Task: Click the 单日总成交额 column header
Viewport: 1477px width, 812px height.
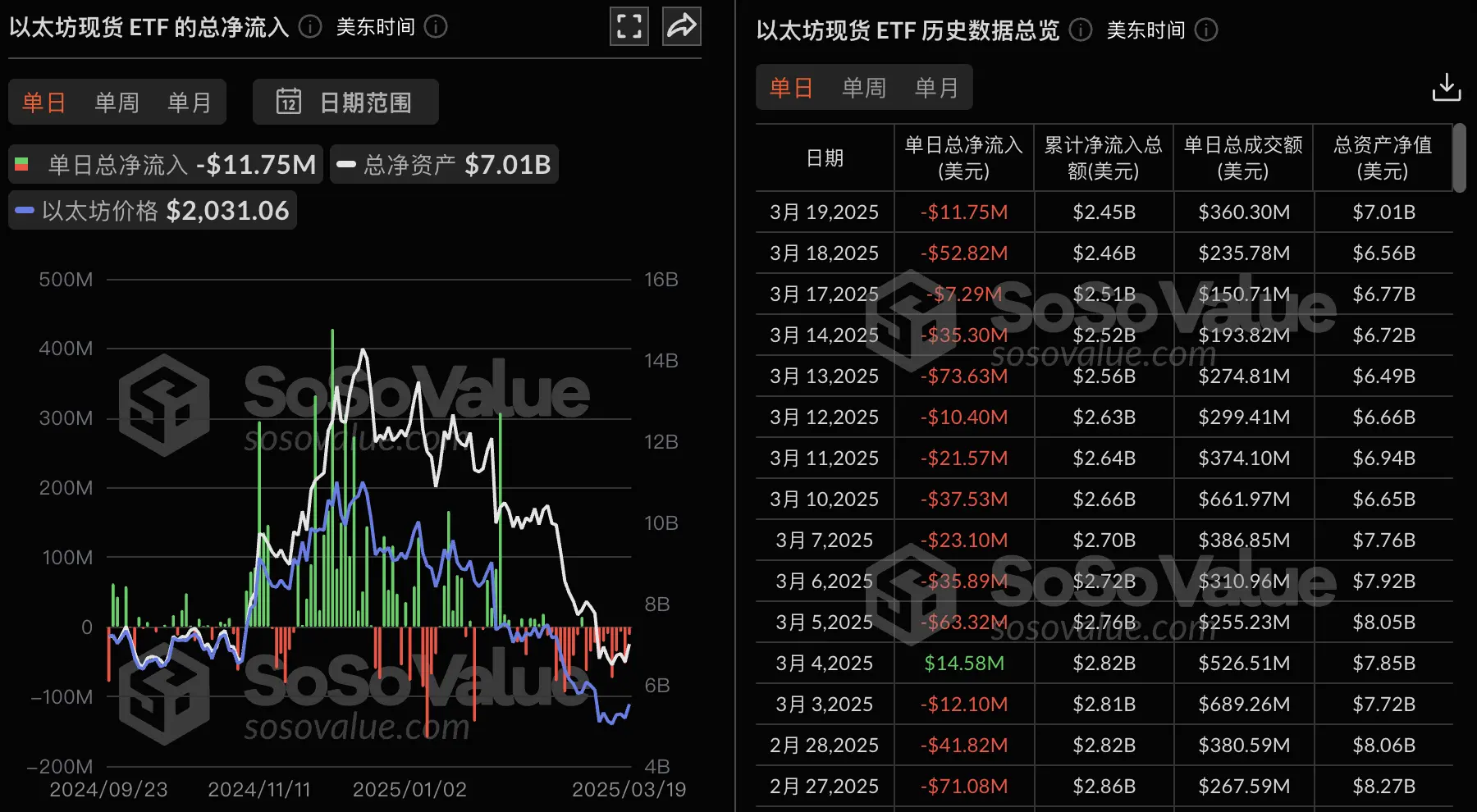Action: pyautogui.click(x=1243, y=157)
